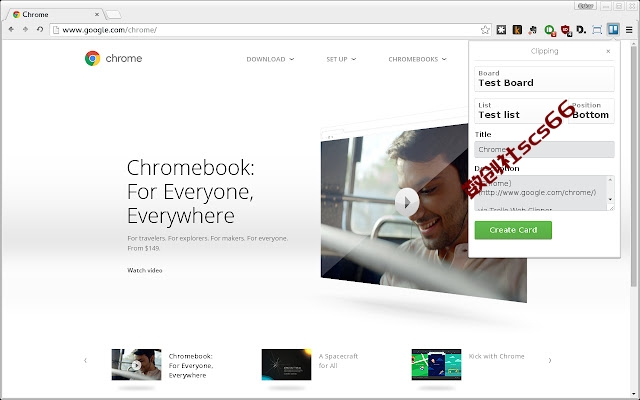
Task: Close the Clipping popup with the x
Action: [608, 51]
